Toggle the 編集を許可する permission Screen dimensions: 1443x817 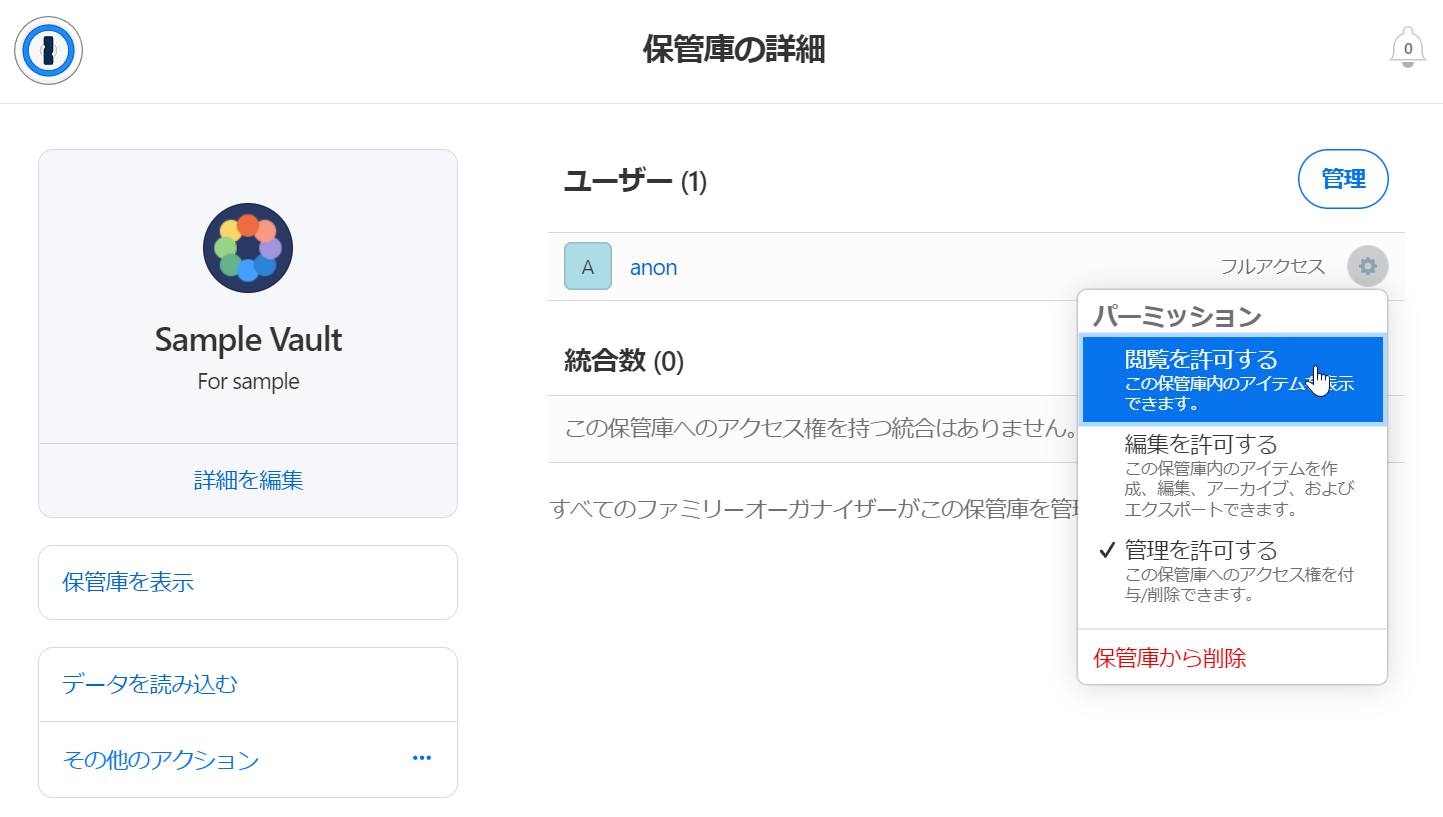pos(1233,475)
